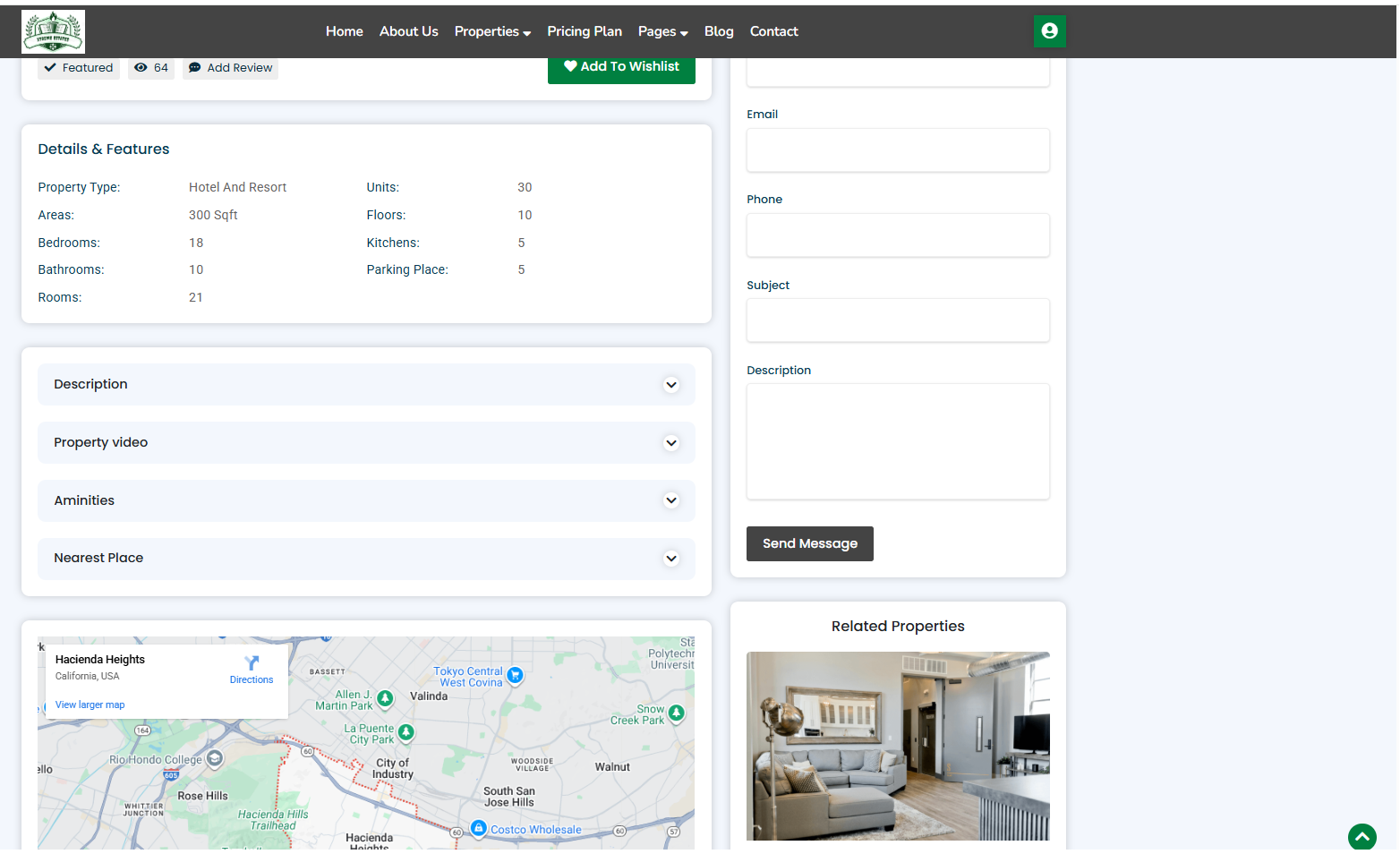The image size is (1400, 854).
Task: Click the Email input field
Action: (x=898, y=150)
